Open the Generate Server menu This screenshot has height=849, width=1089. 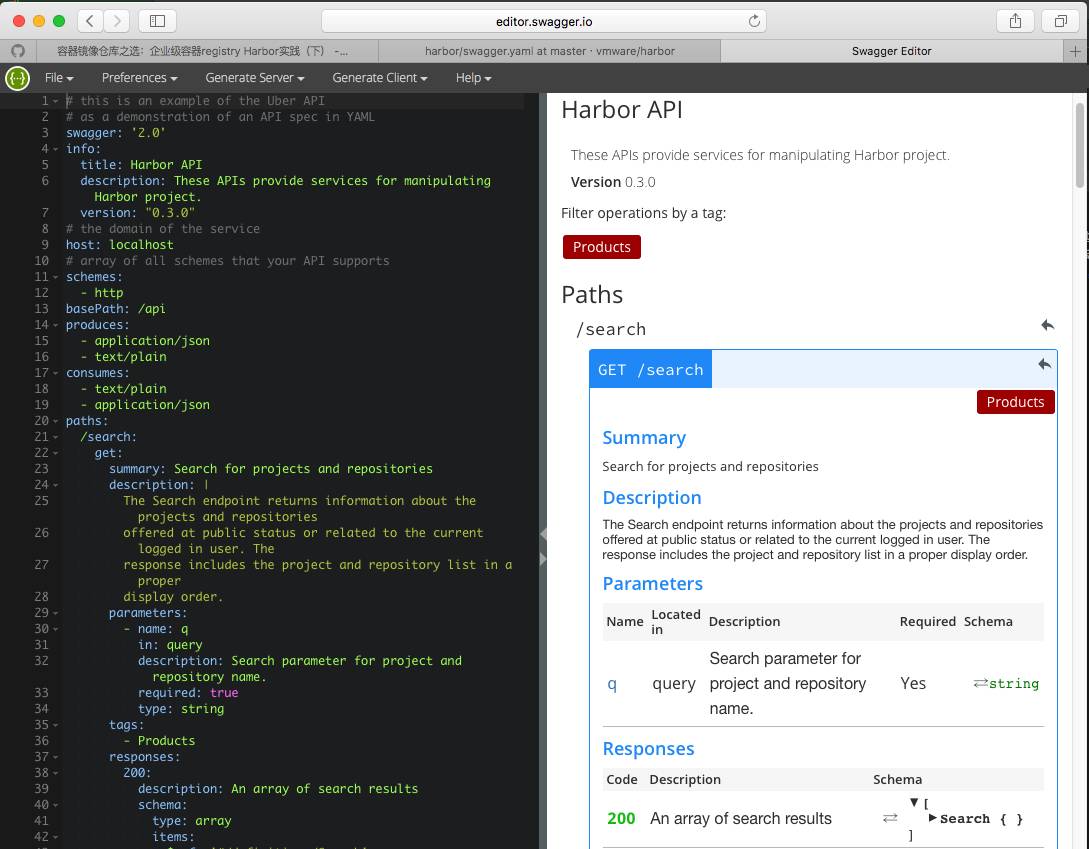[255, 78]
